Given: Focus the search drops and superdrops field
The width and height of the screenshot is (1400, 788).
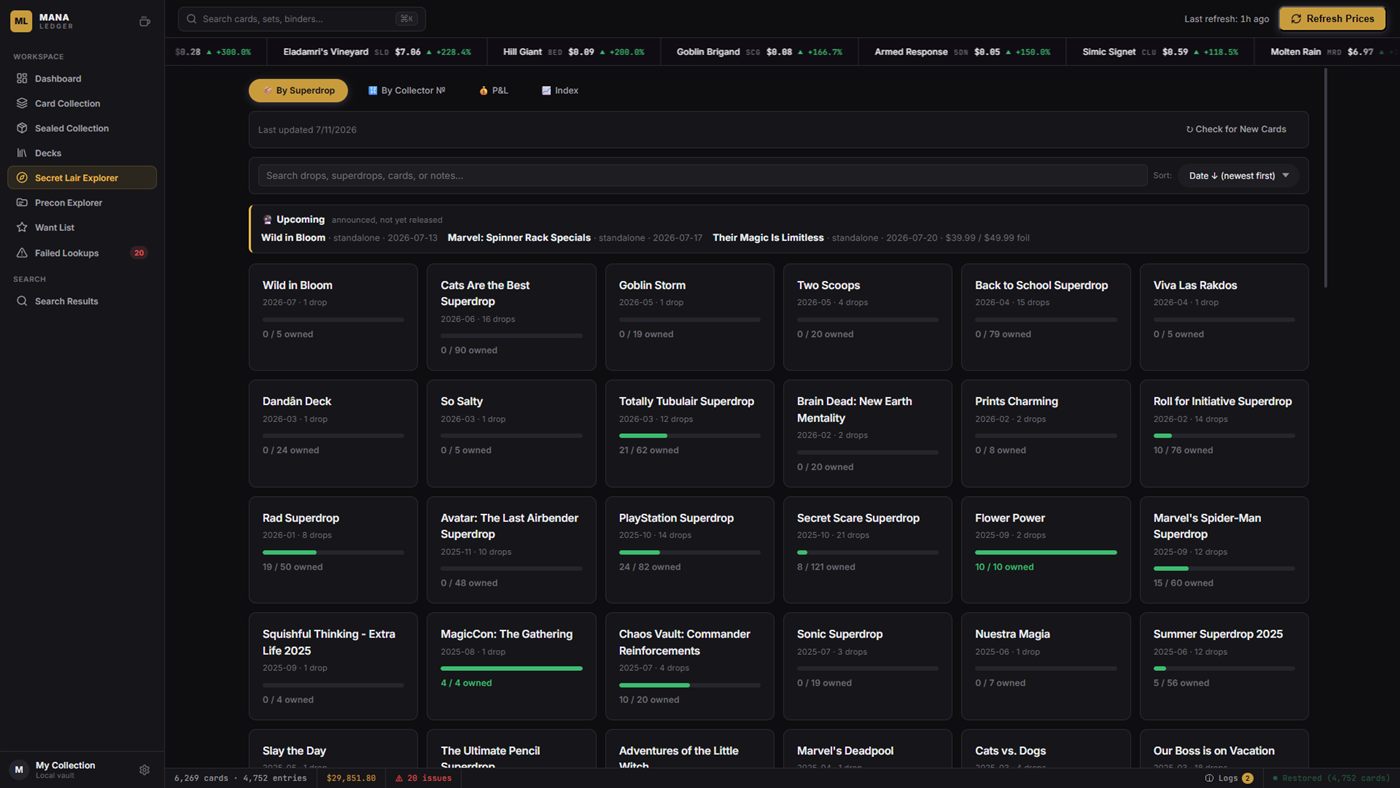Looking at the screenshot, I should point(702,176).
